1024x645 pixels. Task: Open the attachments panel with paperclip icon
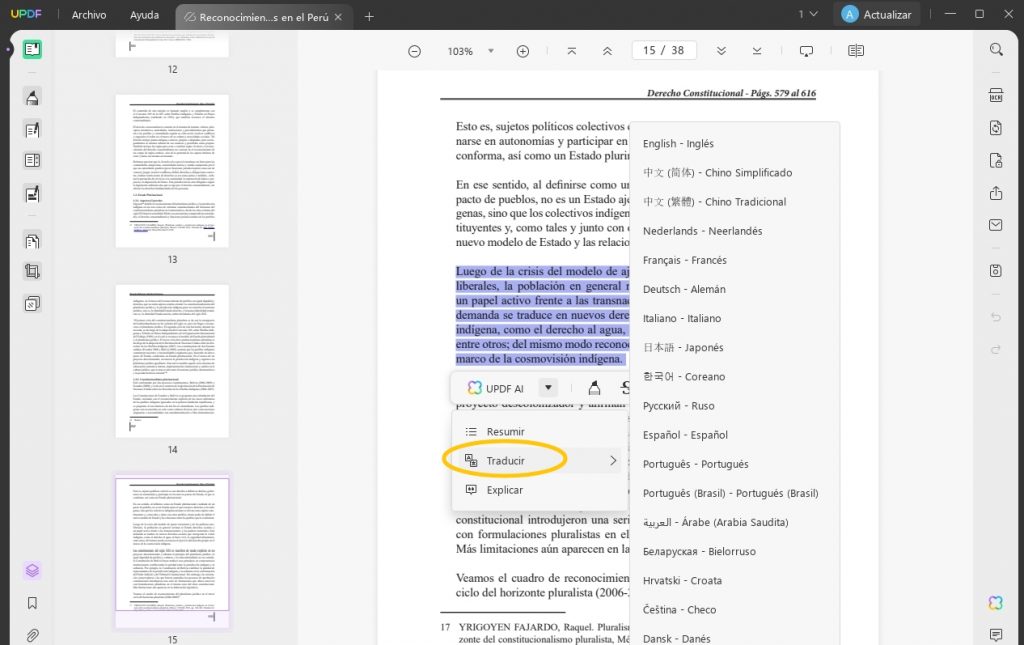(x=31, y=635)
